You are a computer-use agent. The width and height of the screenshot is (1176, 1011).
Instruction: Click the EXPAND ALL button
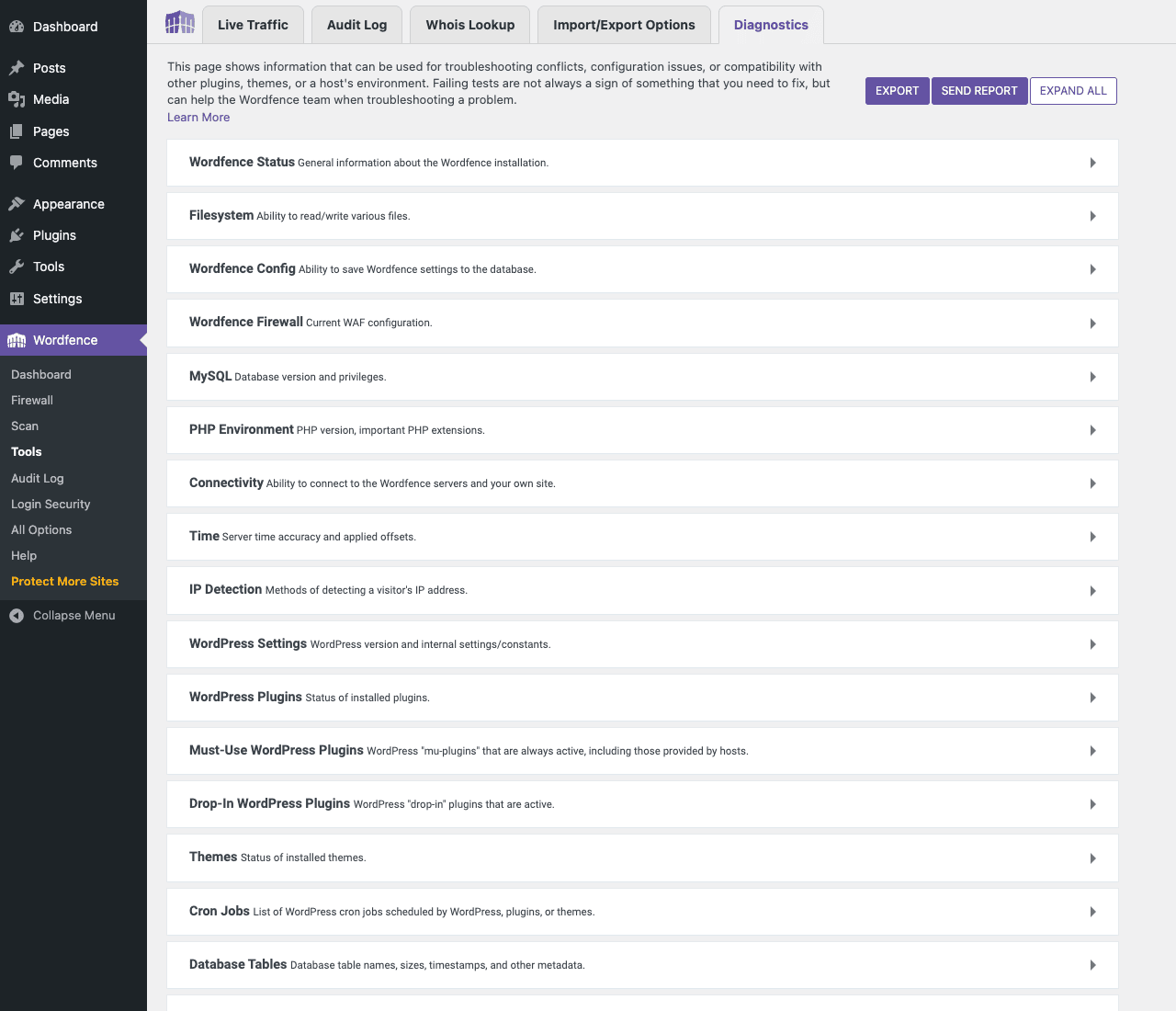tap(1073, 91)
